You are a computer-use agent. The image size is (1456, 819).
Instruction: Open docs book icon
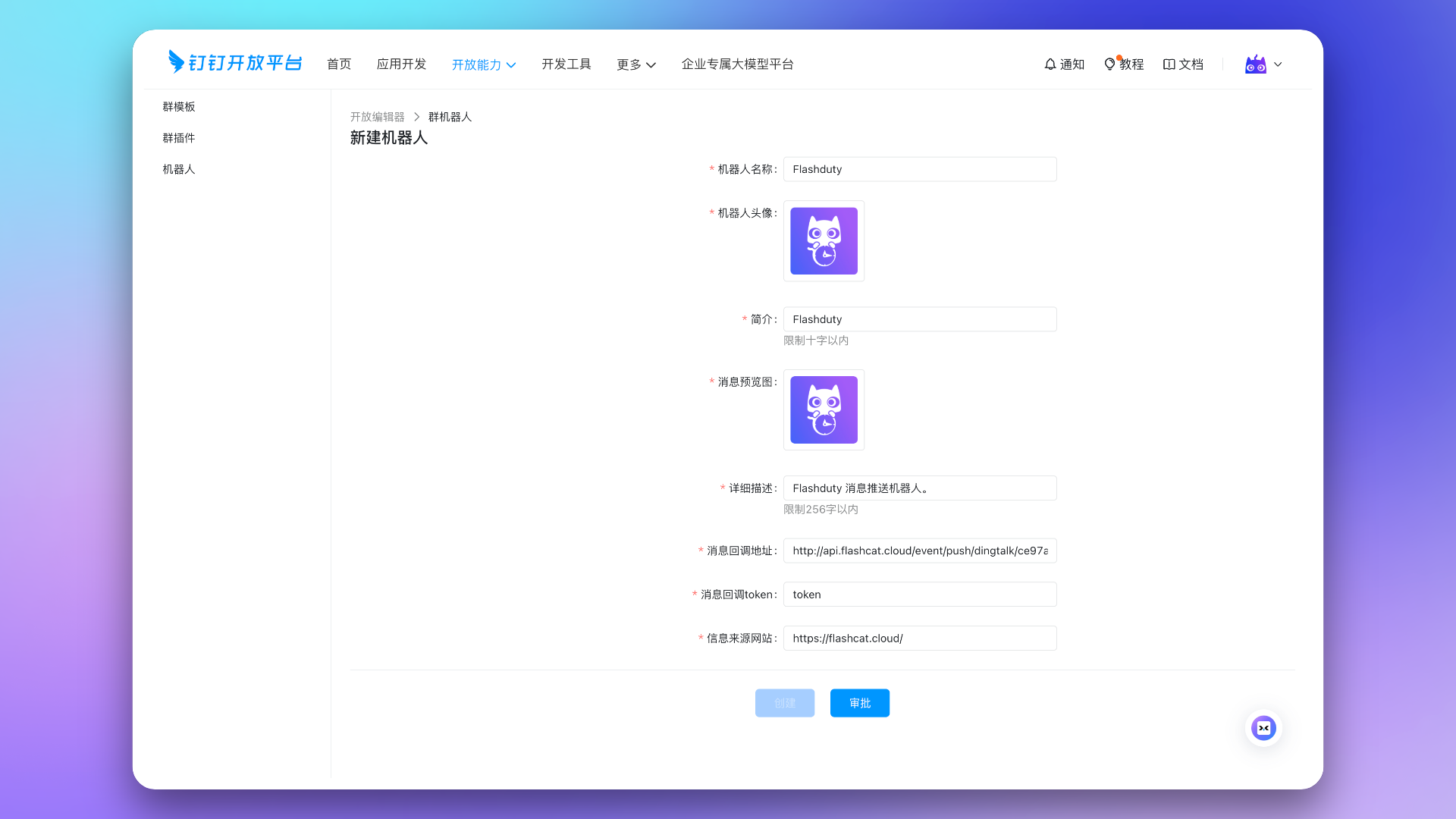[x=1169, y=64]
